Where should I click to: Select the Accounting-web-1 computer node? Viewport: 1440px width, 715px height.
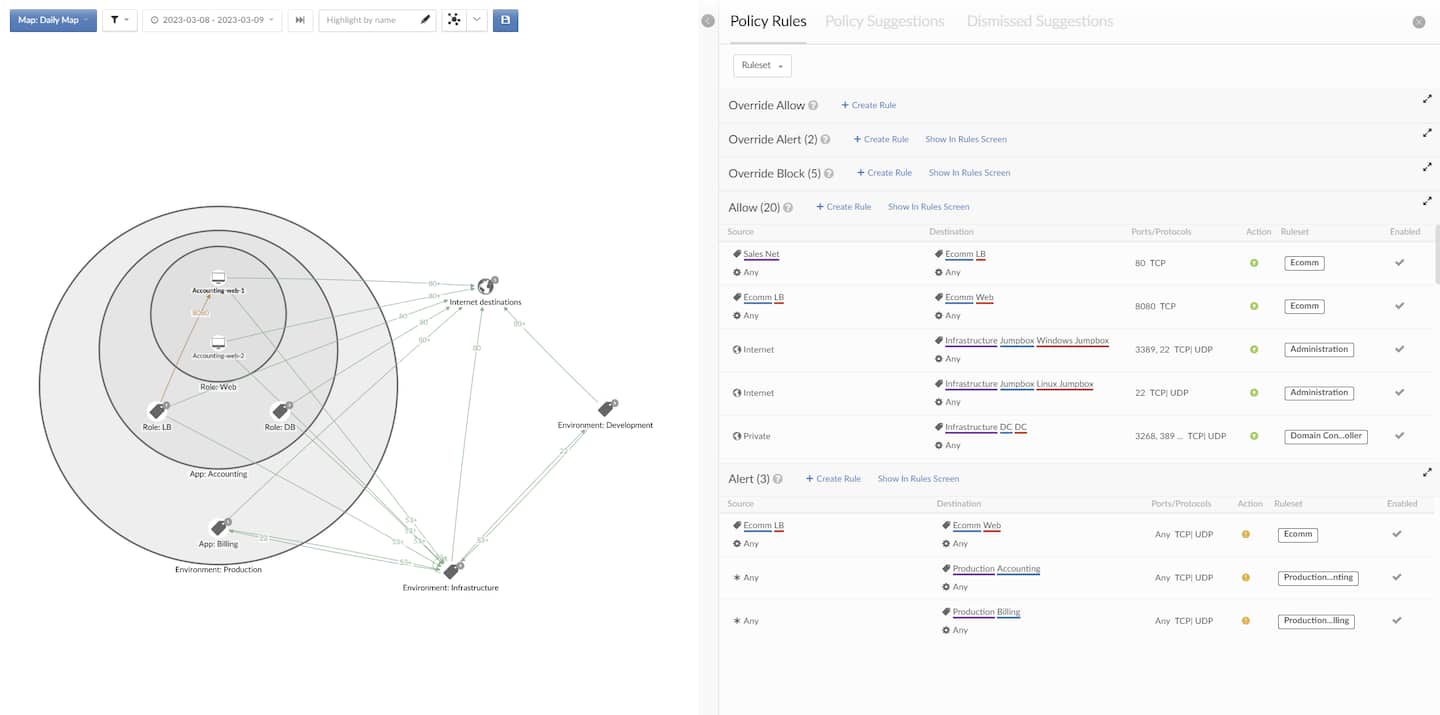pos(218,277)
